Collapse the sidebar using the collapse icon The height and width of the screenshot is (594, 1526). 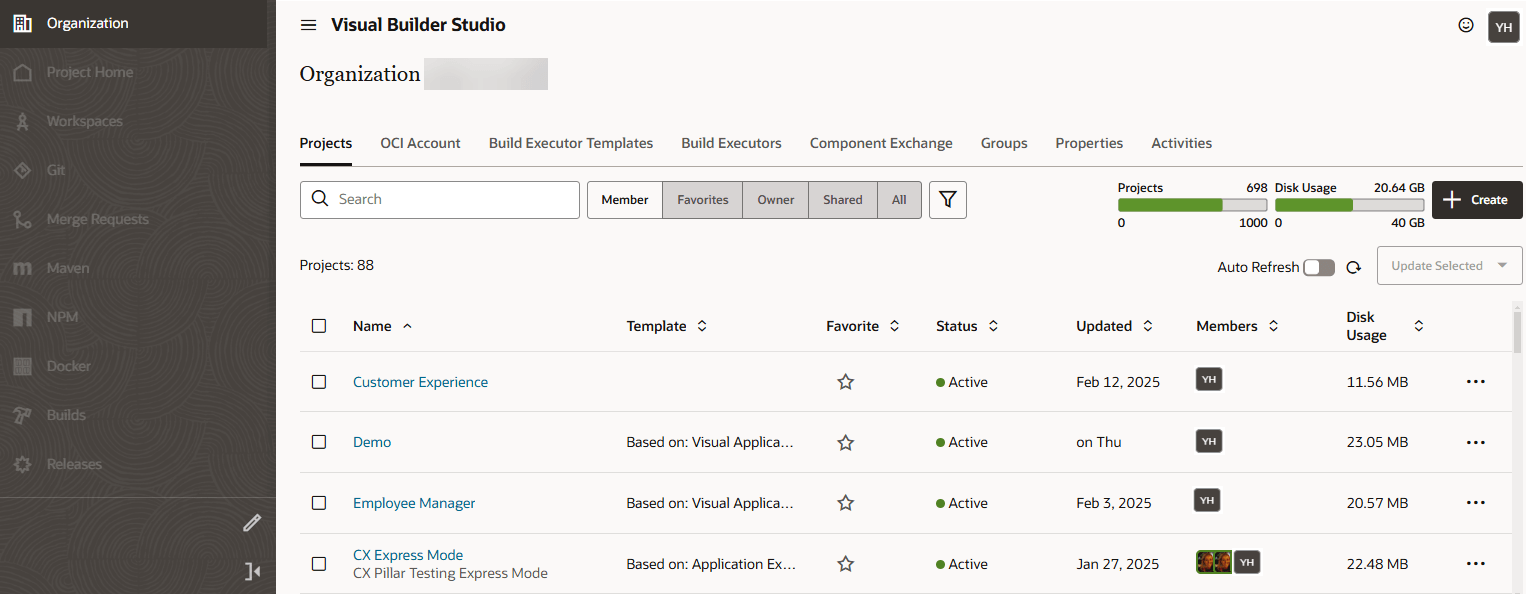pyautogui.click(x=252, y=571)
